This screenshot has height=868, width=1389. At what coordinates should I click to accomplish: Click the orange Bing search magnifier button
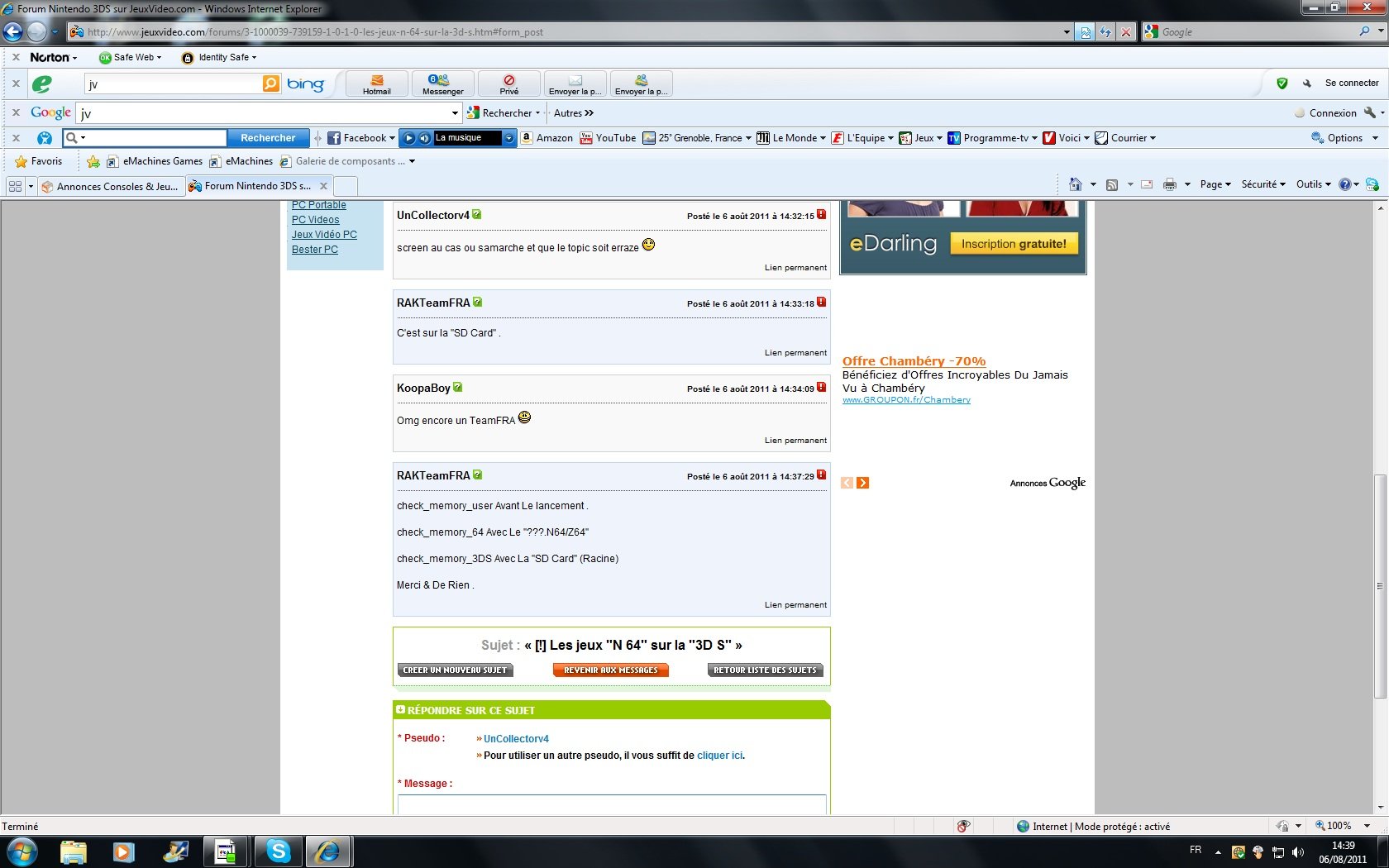(x=270, y=83)
